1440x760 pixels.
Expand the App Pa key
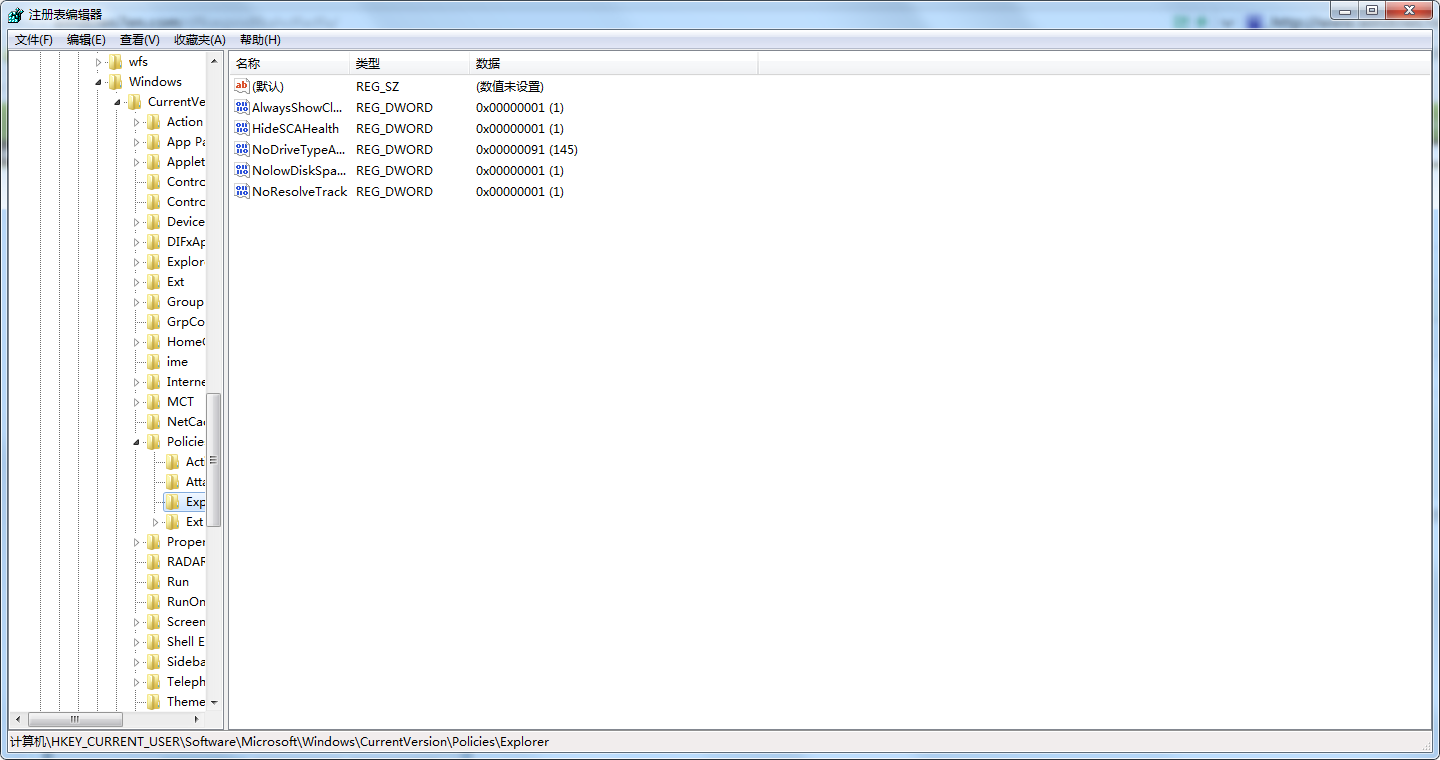pyautogui.click(x=137, y=142)
